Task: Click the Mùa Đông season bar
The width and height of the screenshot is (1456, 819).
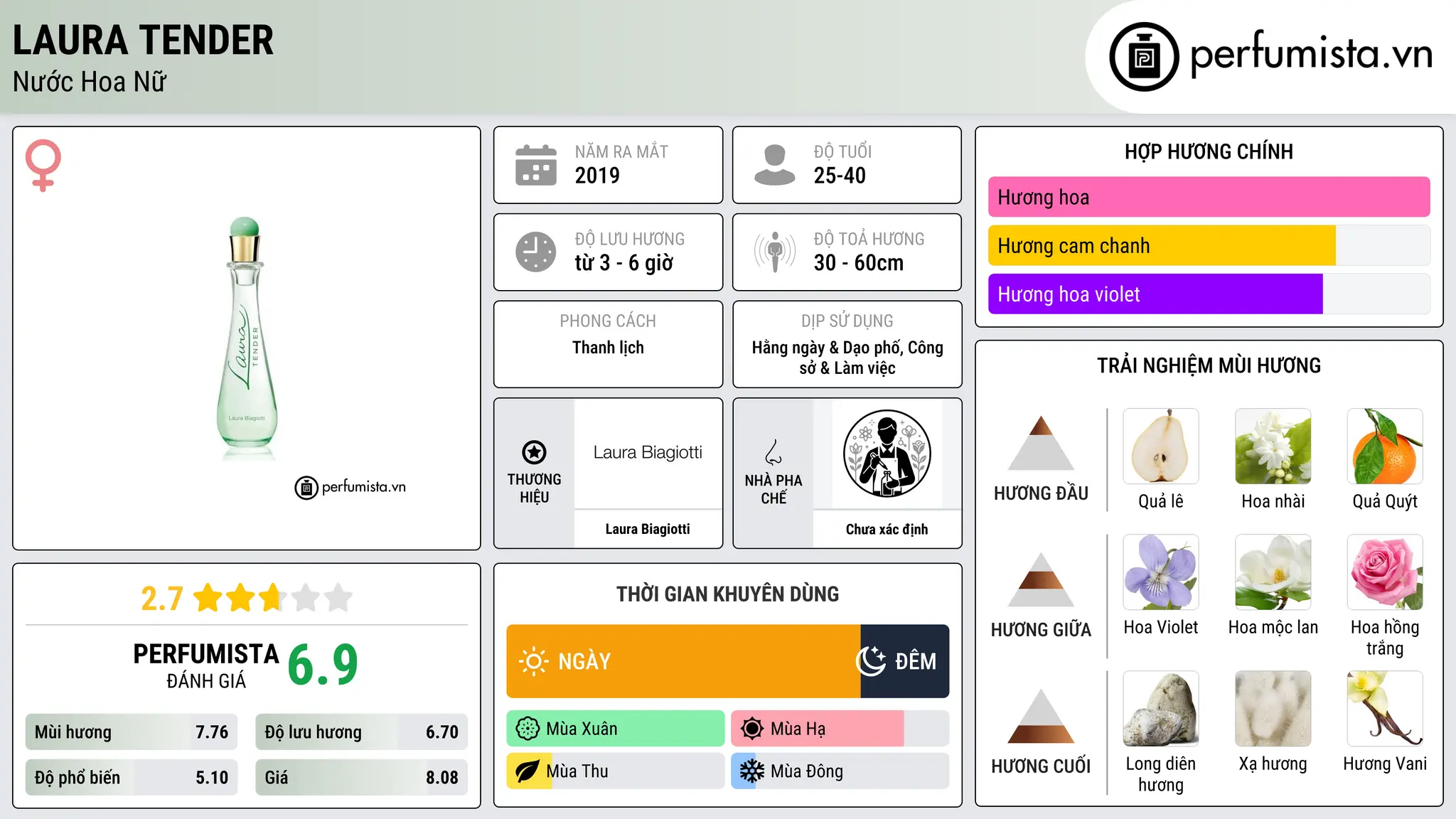Action: (x=840, y=771)
